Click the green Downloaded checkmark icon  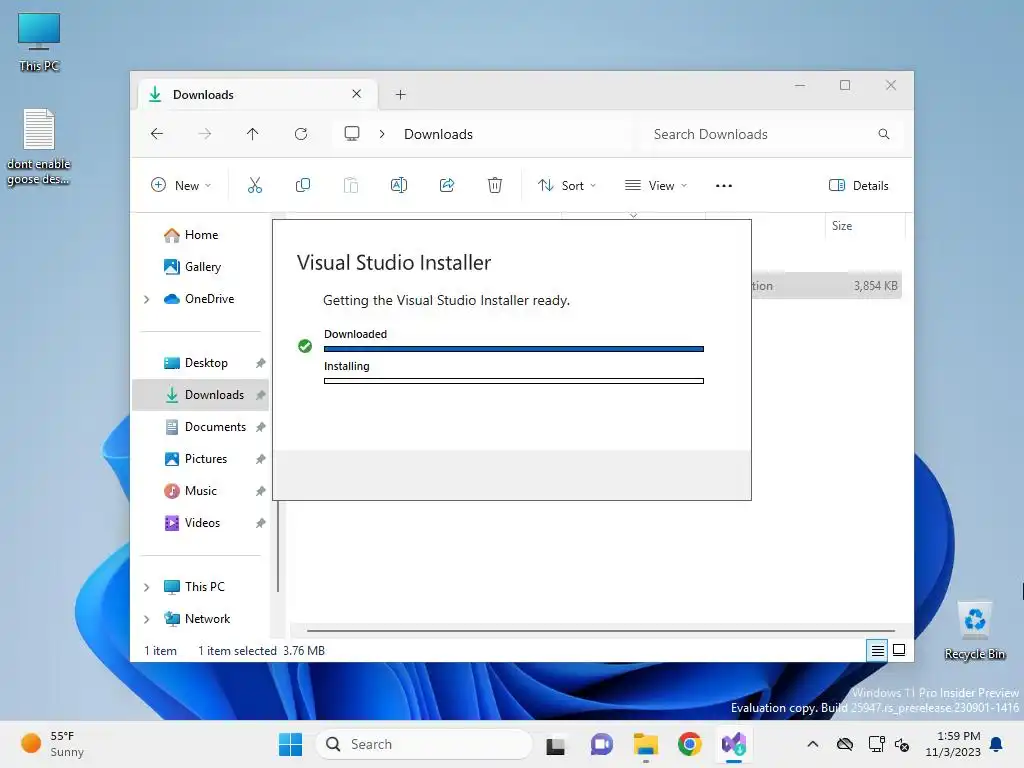[305, 346]
